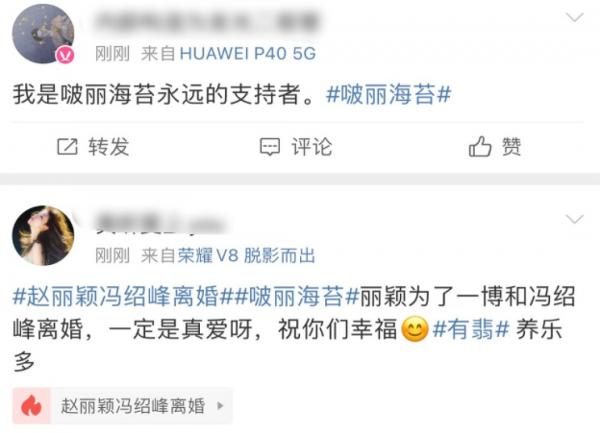Click the pink verified badge on first avatar

[66, 55]
